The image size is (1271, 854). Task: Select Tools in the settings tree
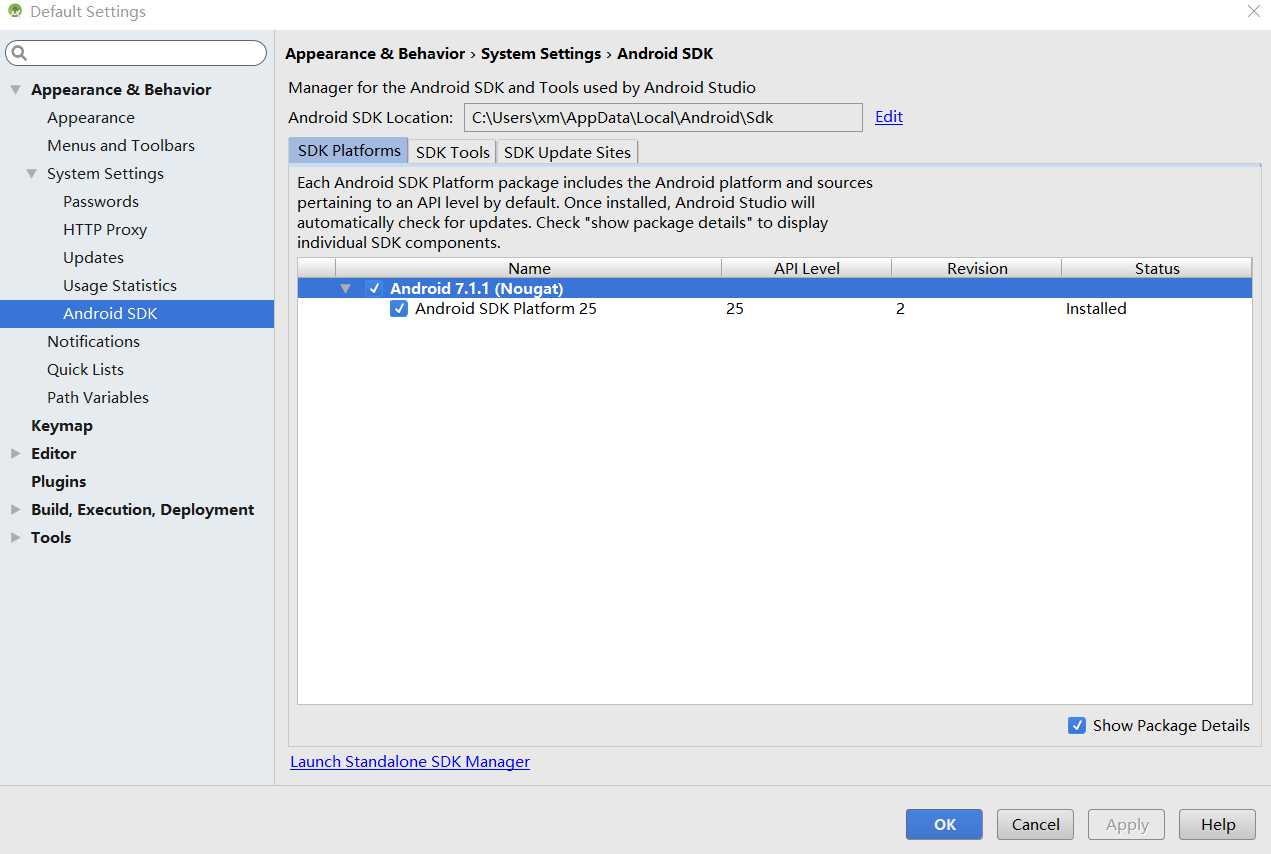coord(51,537)
